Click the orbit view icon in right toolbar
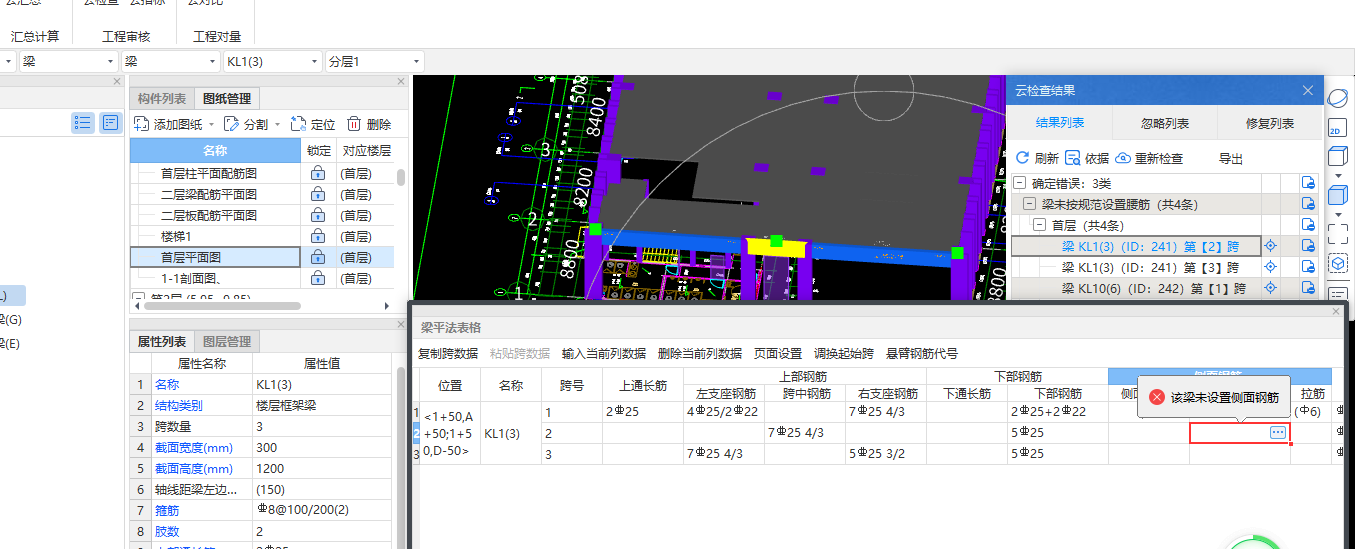The height and width of the screenshot is (549, 1355). [x=1337, y=97]
